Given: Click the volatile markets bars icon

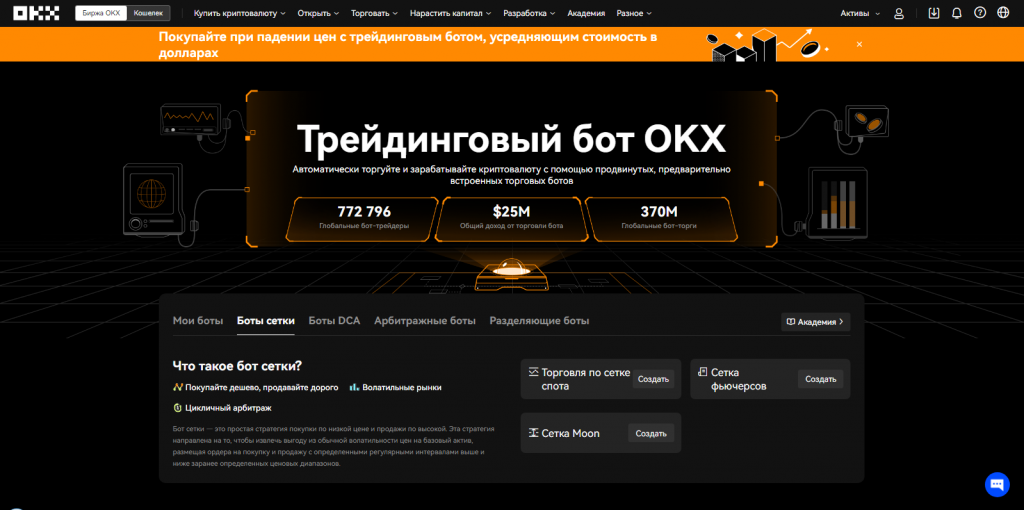Looking at the screenshot, I should pos(354,387).
